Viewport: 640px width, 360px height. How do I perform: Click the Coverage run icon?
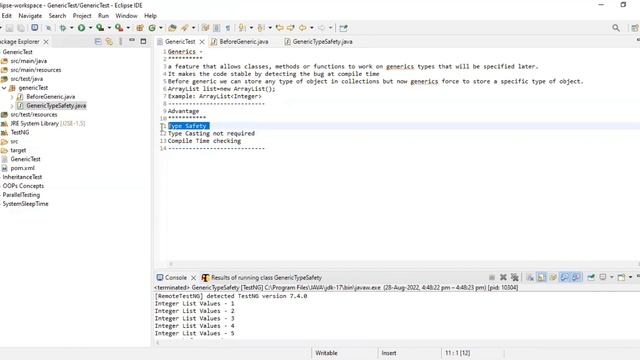click(100, 28)
